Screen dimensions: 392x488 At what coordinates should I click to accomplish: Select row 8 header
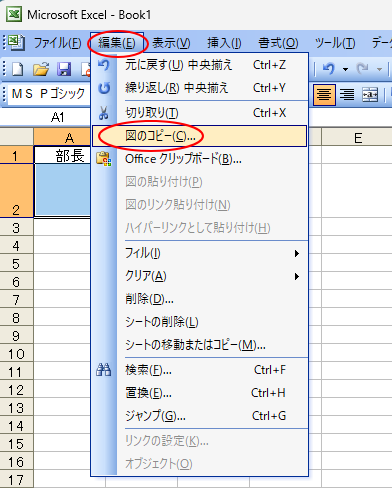[x=16, y=317]
